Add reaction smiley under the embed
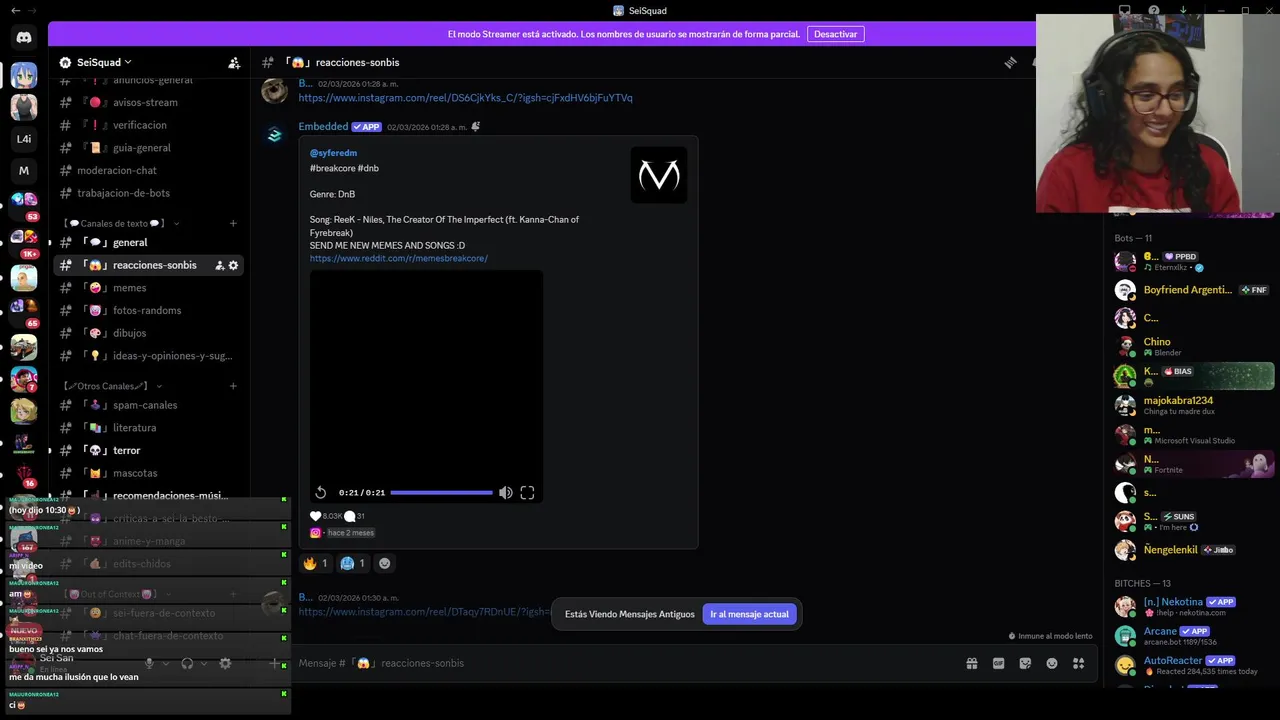 [384, 563]
